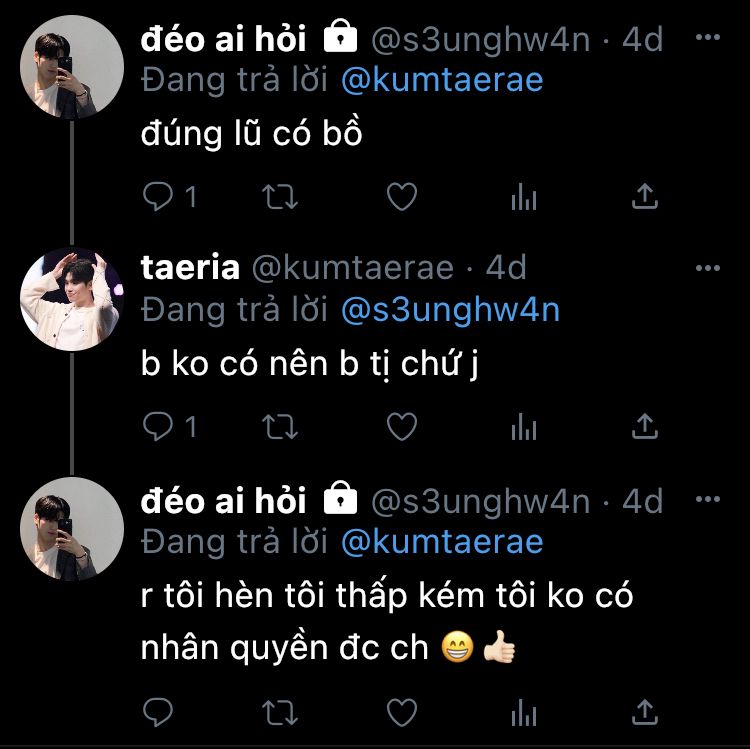Screen dimensions: 750x749
Task: Reply to the "đúng lũ có bồ" tweet
Action: (159, 197)
